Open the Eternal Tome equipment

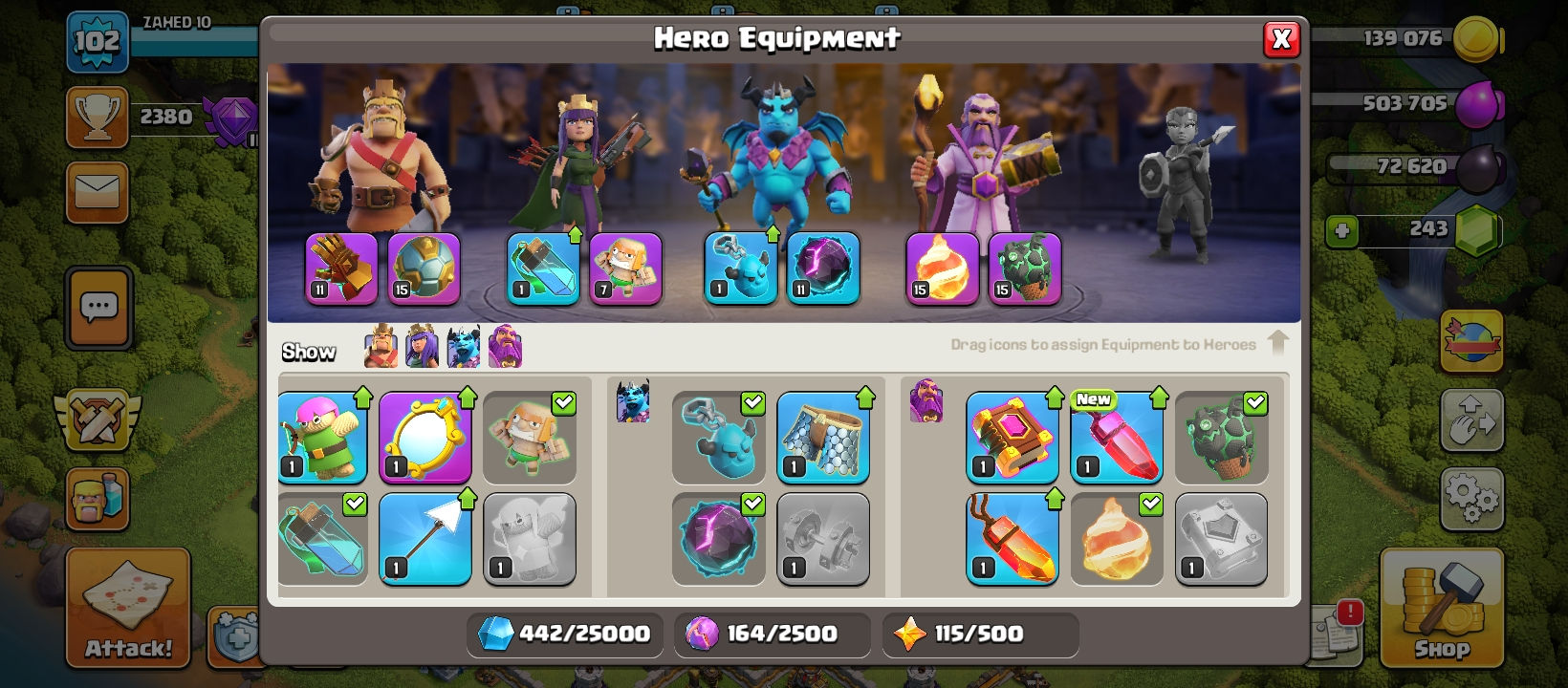pos(1012,438)
